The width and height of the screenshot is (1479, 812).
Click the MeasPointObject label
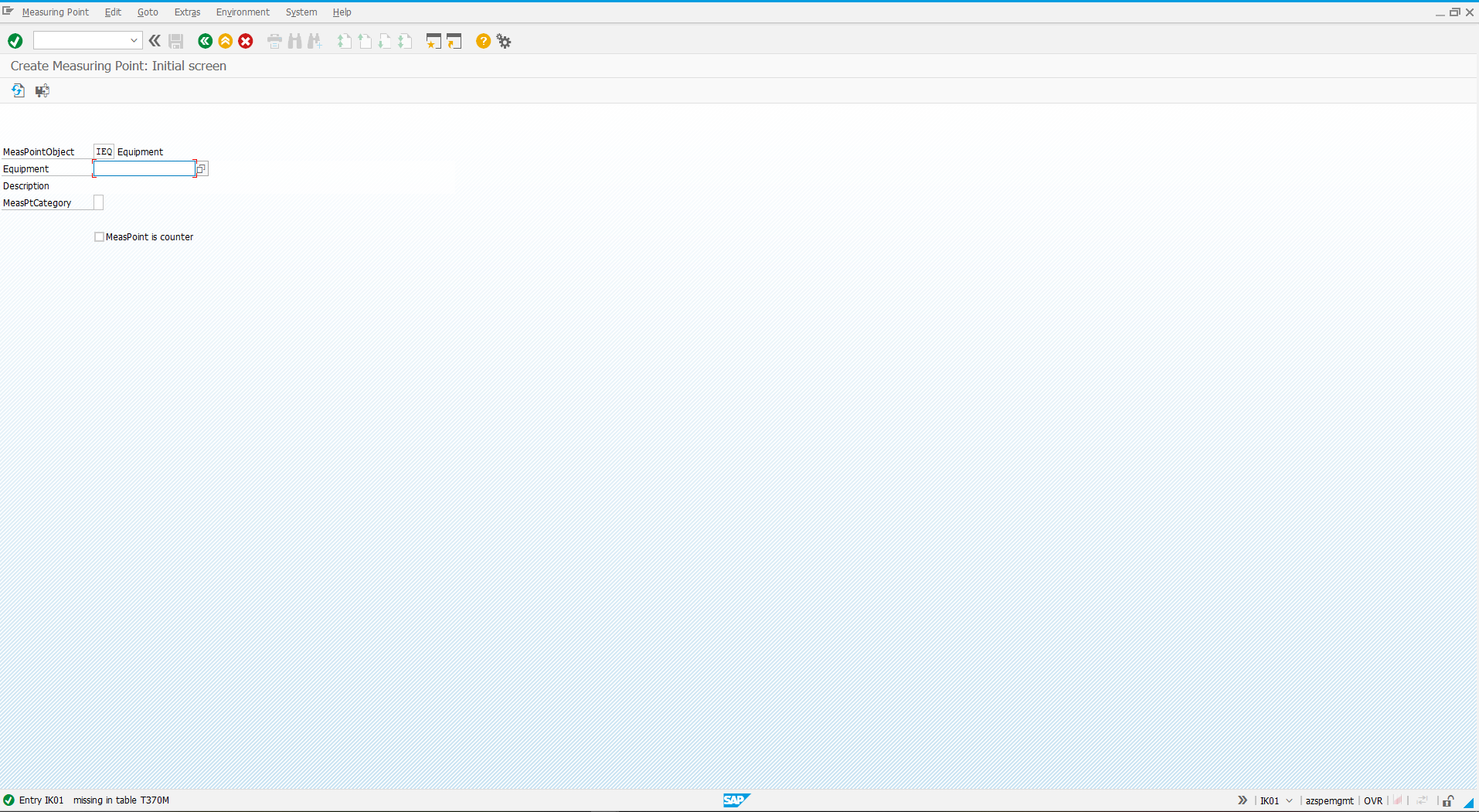pos(39,152)
